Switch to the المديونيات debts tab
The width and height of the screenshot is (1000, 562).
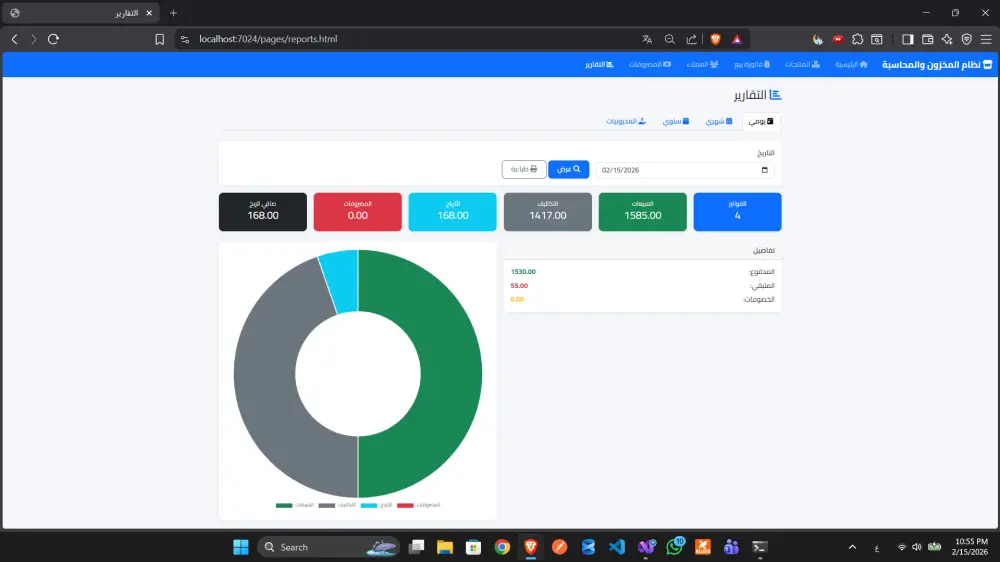pos(626,121)
